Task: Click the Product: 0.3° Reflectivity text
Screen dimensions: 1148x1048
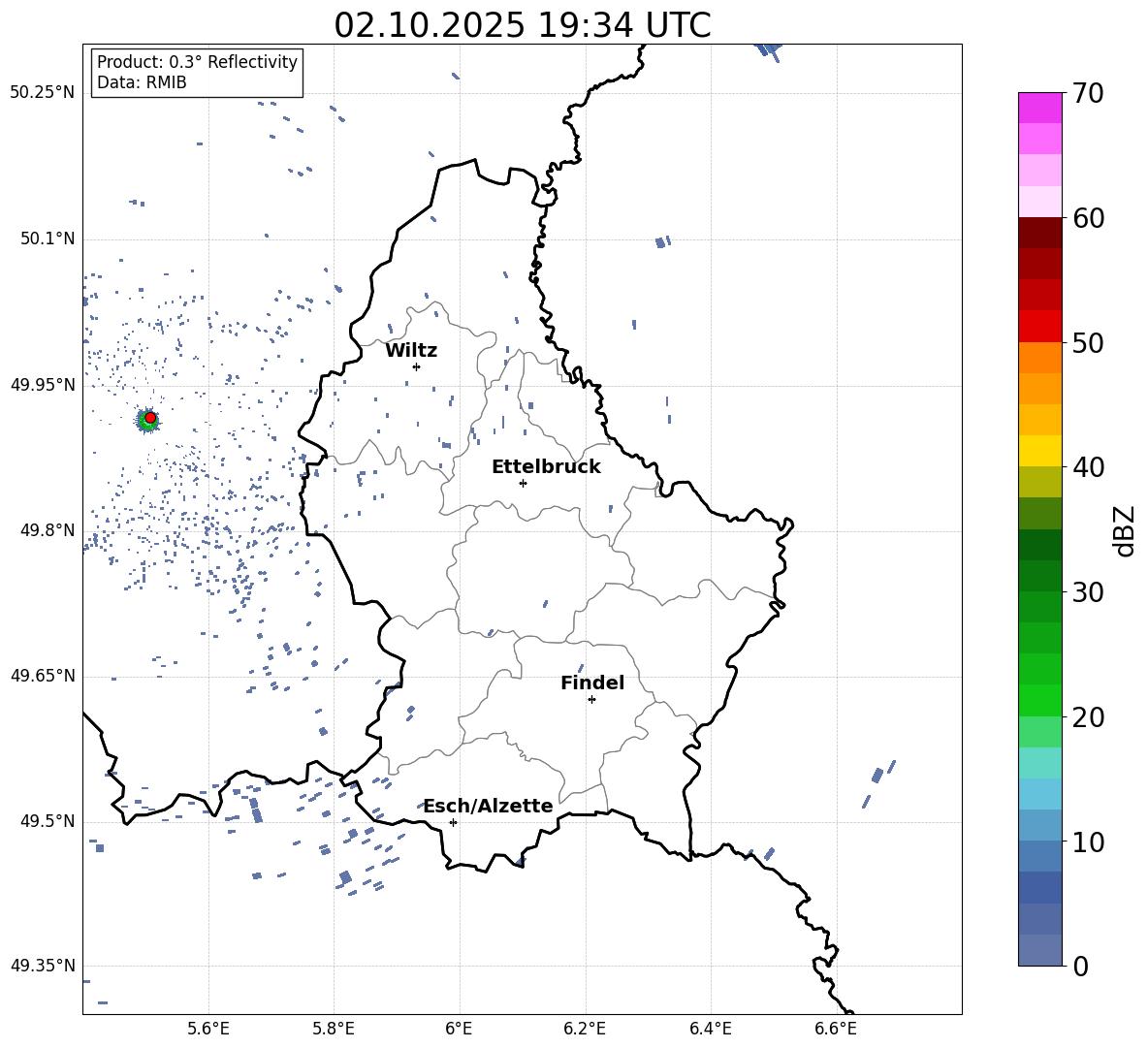Action: 197,62
